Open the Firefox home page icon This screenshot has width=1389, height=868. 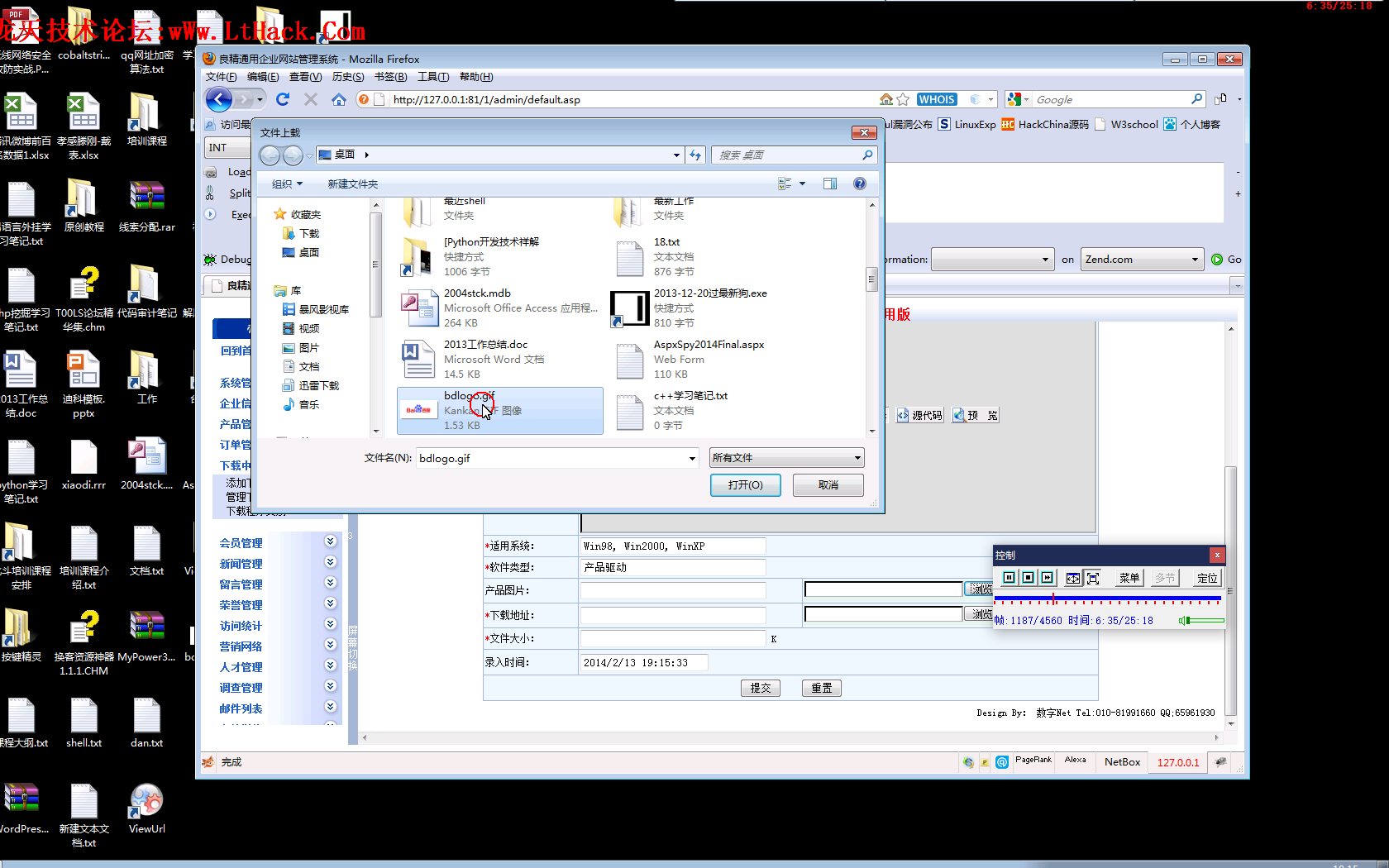click(x=339, y=99)
